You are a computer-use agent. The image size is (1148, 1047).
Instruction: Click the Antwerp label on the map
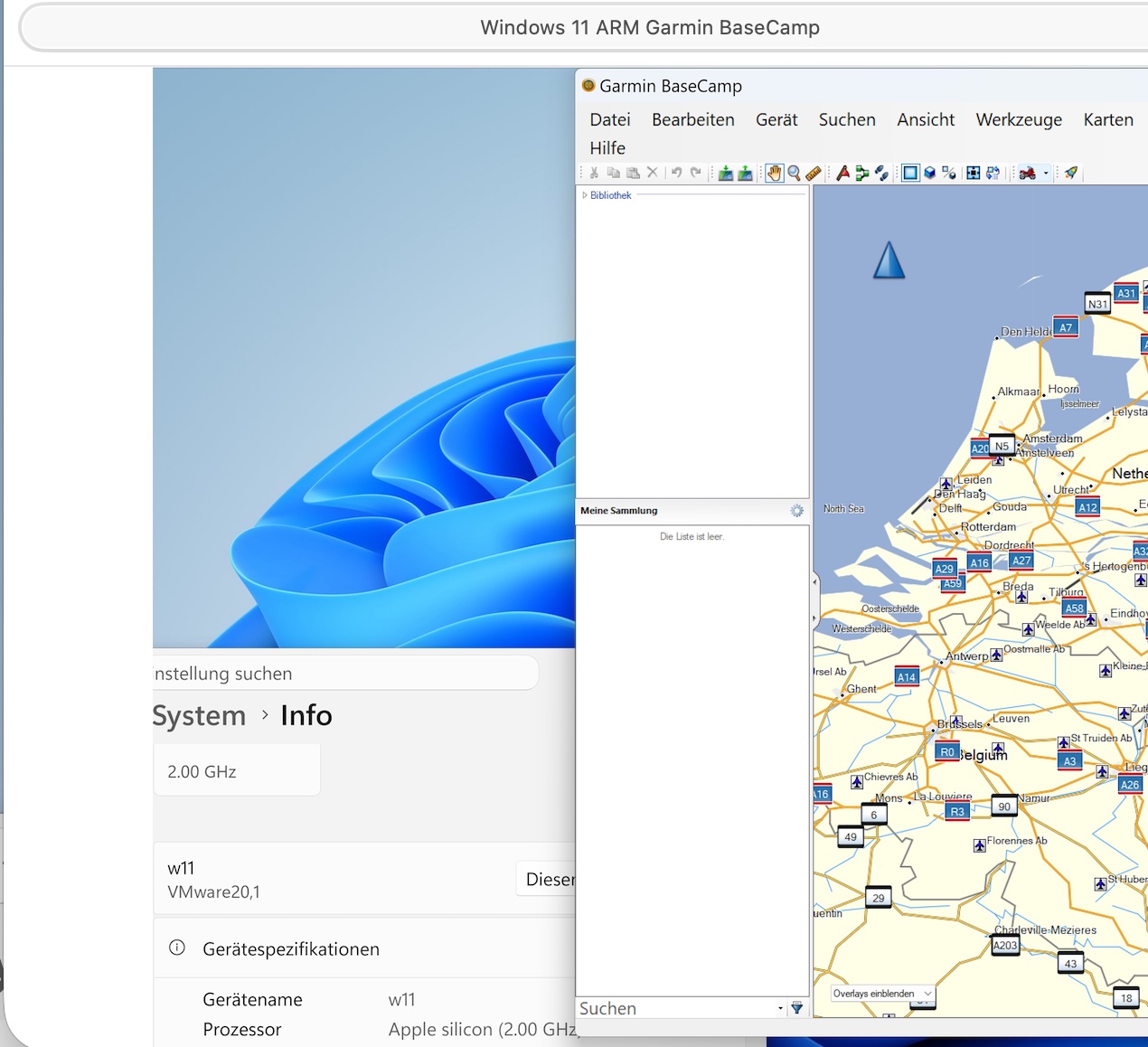(x=966, y=656)
